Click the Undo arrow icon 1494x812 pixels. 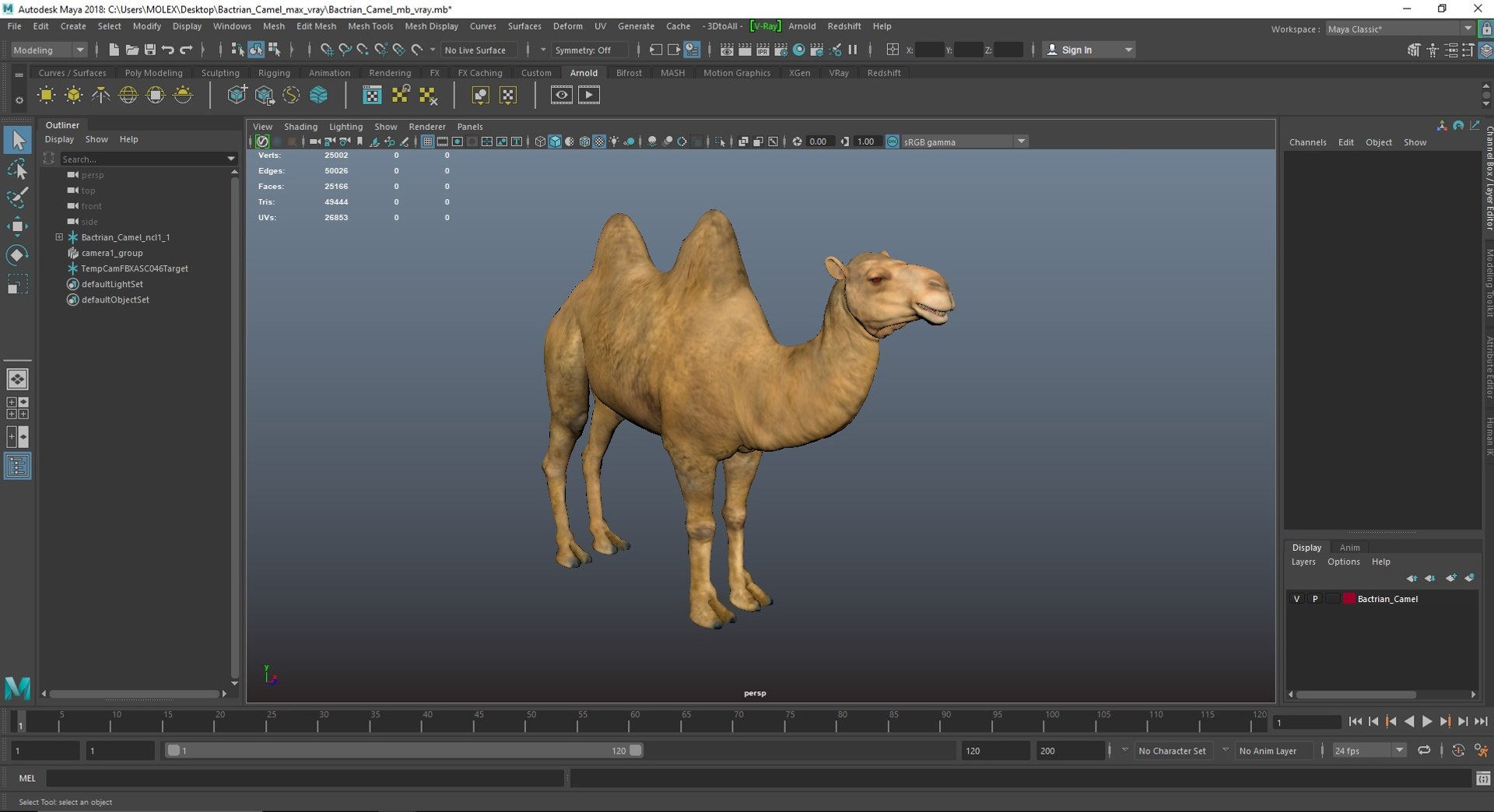coord(168,50)
